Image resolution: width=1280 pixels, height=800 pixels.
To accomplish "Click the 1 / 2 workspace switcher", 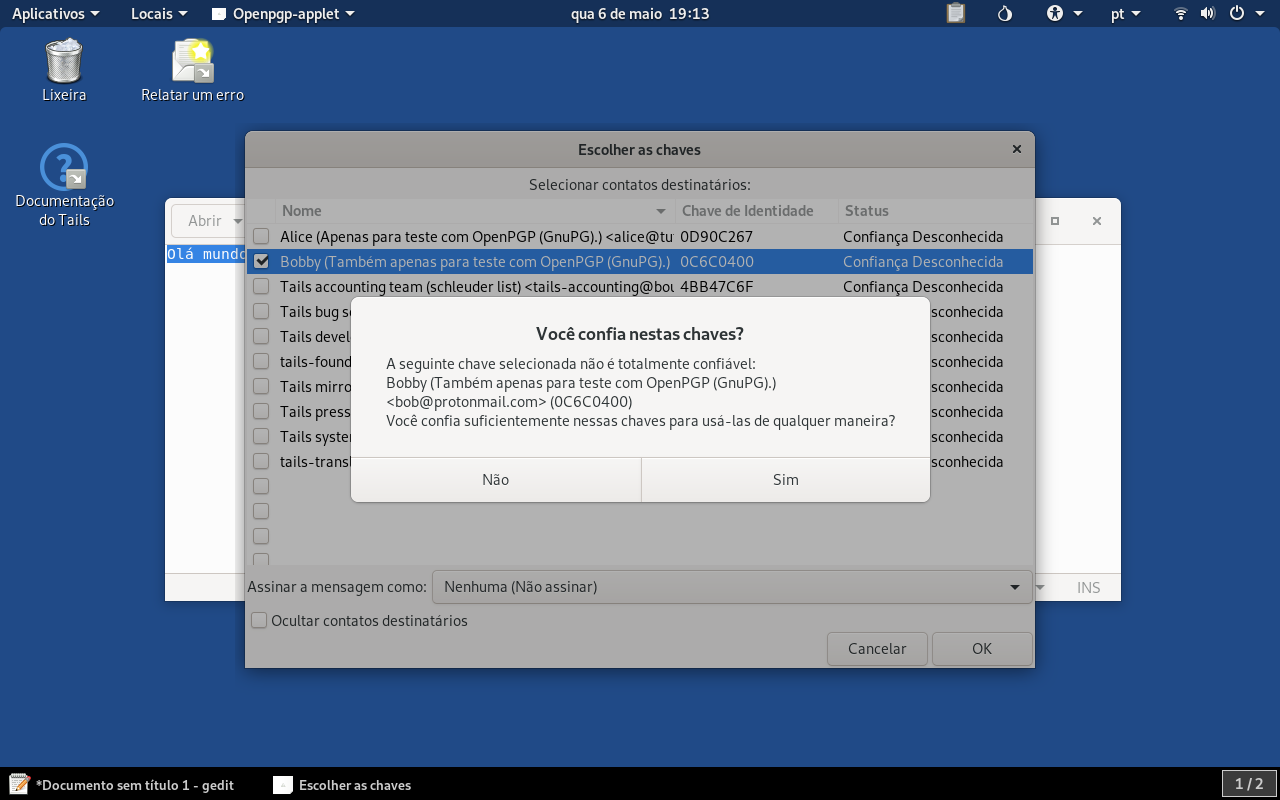I will 1249,784.
